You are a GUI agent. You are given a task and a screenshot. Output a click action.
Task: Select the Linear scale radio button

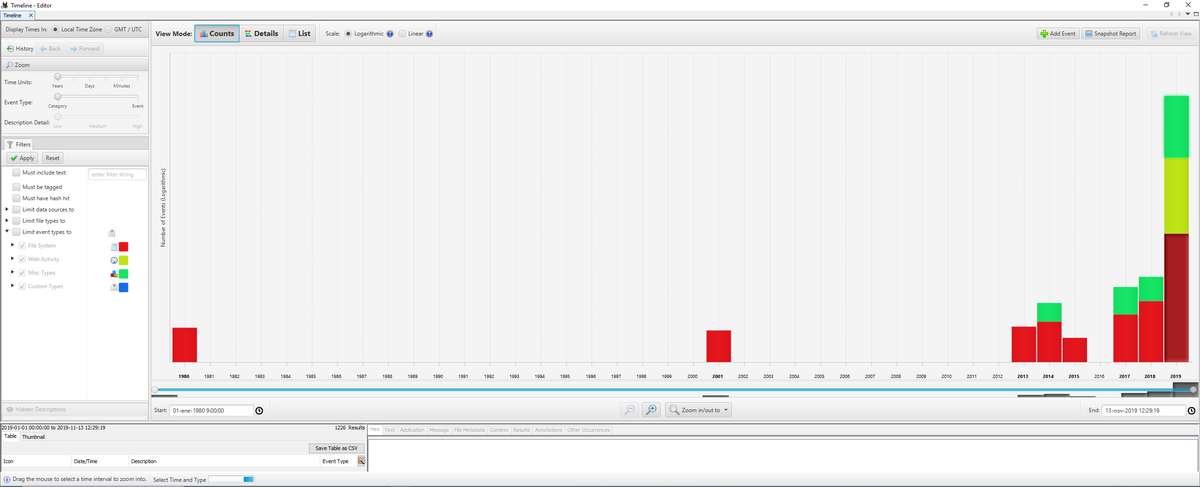402,34
